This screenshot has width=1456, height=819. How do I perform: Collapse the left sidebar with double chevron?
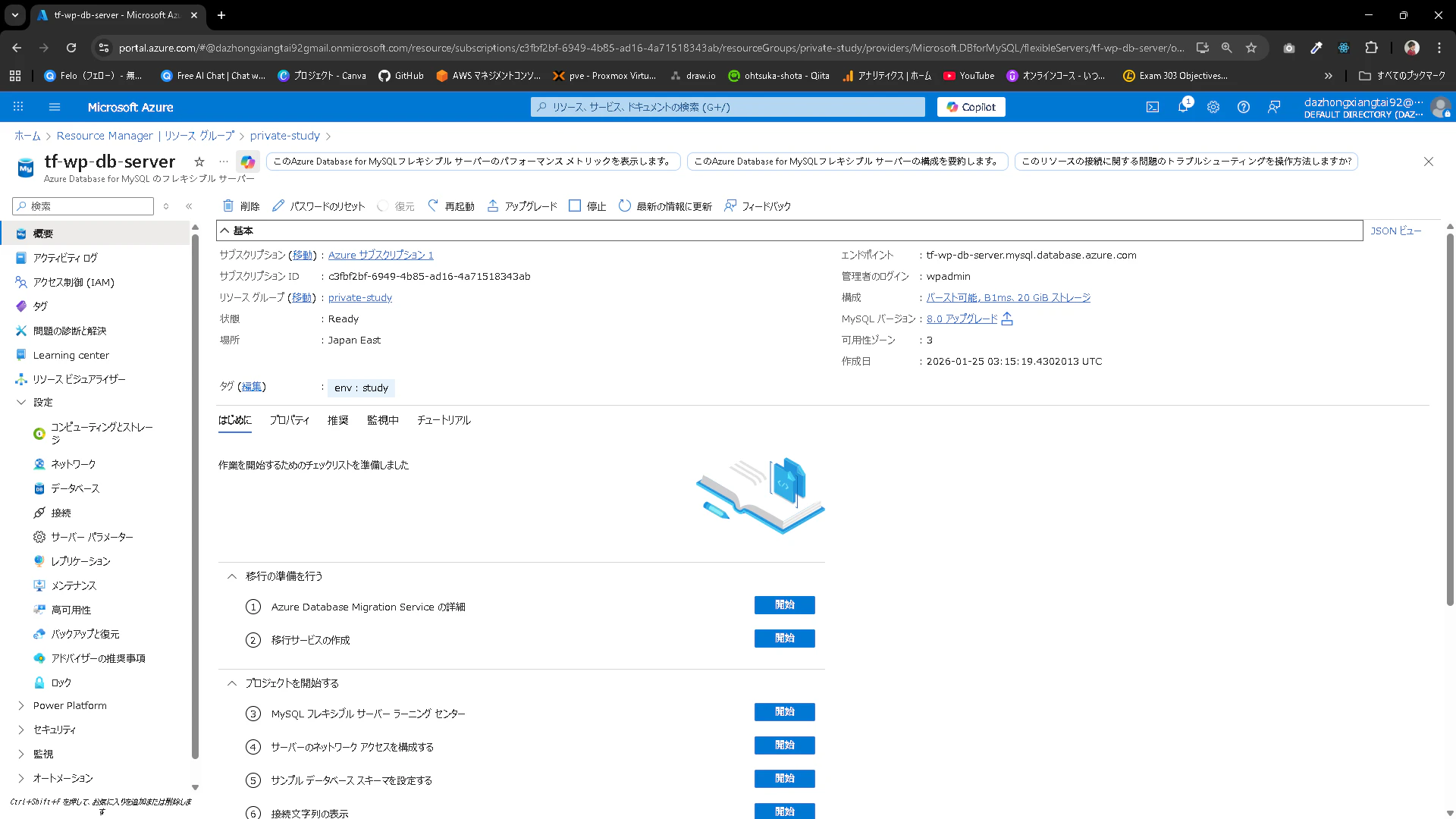coord(189,206)
